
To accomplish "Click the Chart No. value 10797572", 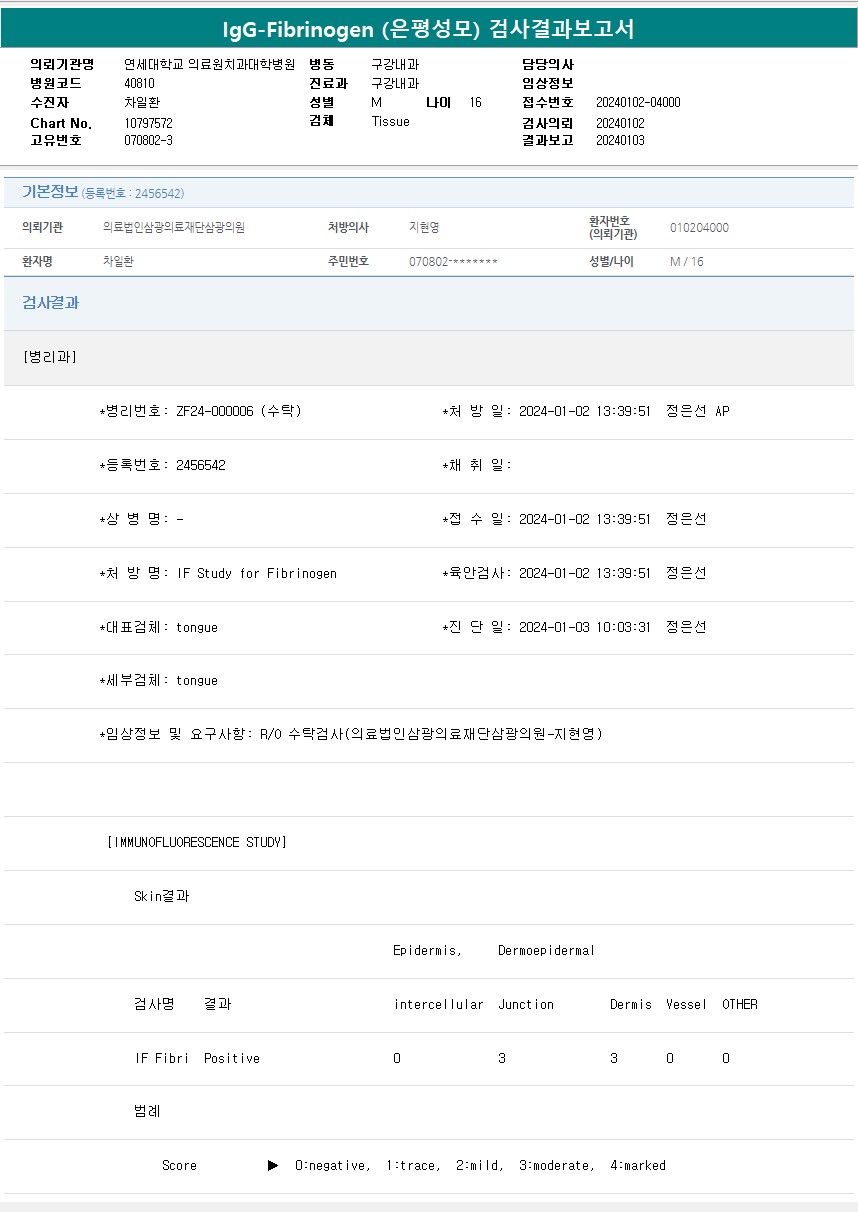I will (x=148, y=122).
